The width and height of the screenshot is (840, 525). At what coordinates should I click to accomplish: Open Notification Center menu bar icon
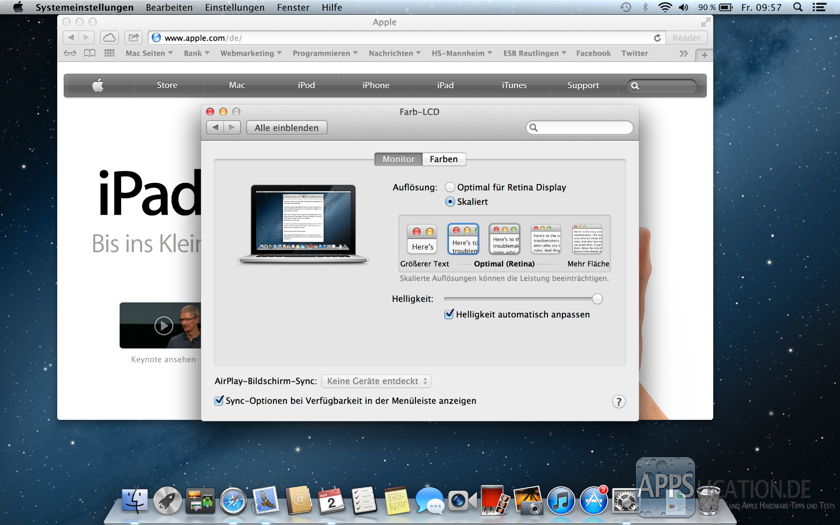[x=819, y=7]
